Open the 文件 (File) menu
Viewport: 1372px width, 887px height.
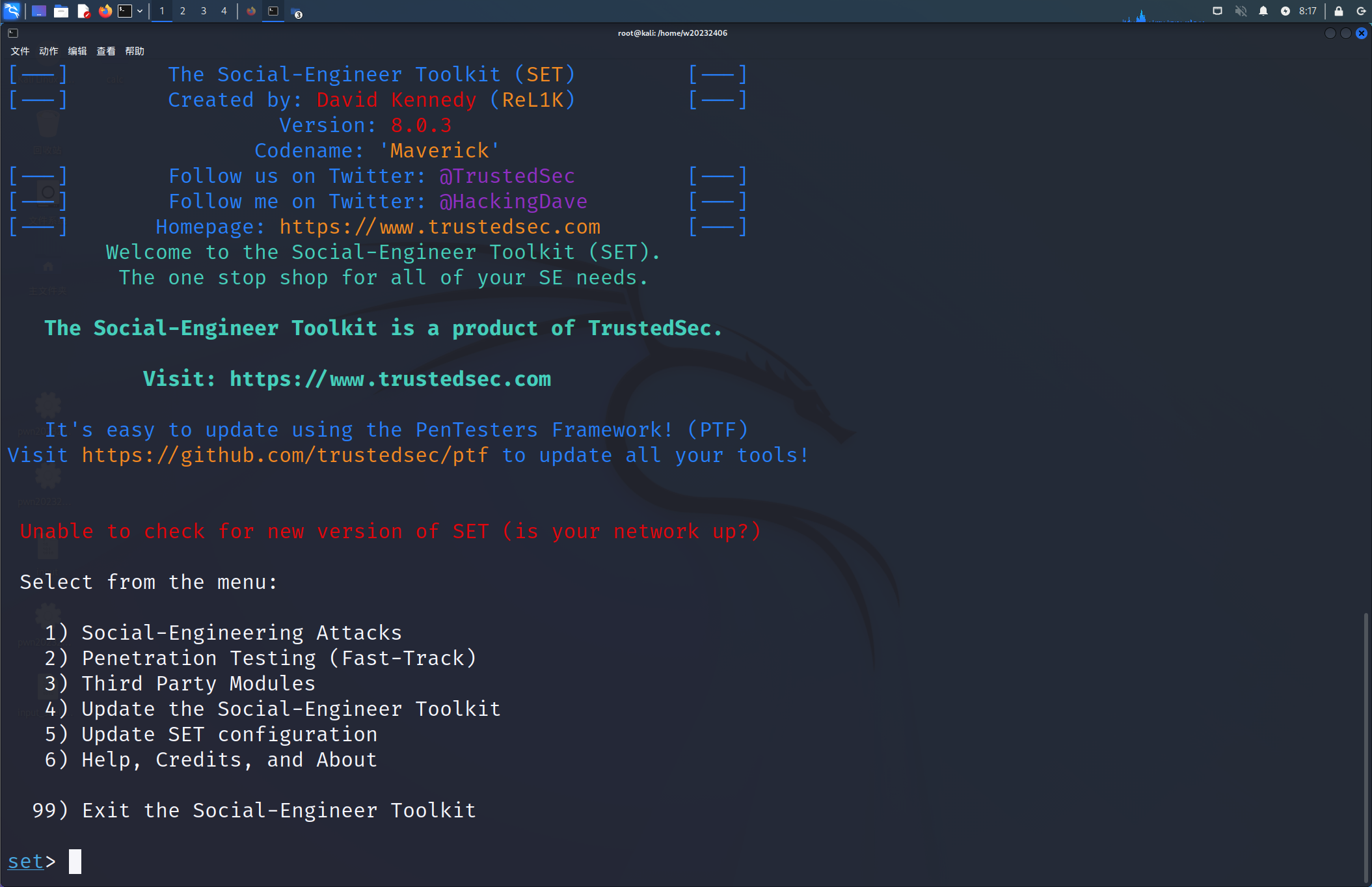(20, 51)
